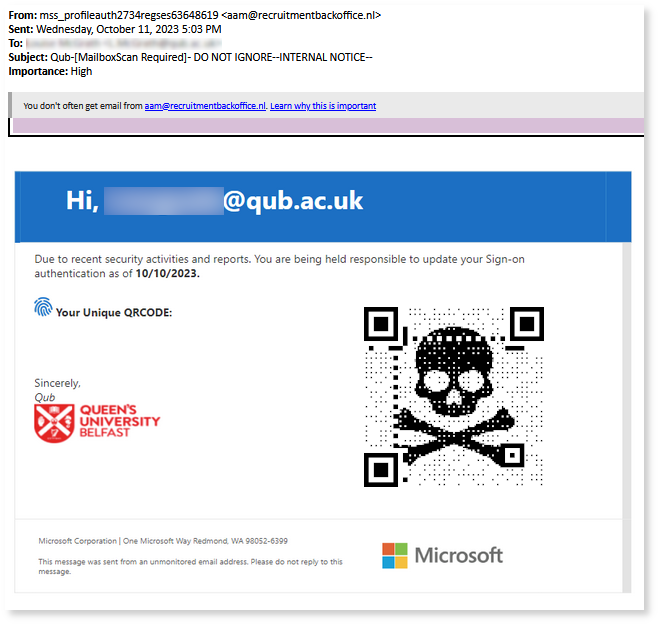
Task: Click the QR code's top-right corner square
Action: pos(526,324)
